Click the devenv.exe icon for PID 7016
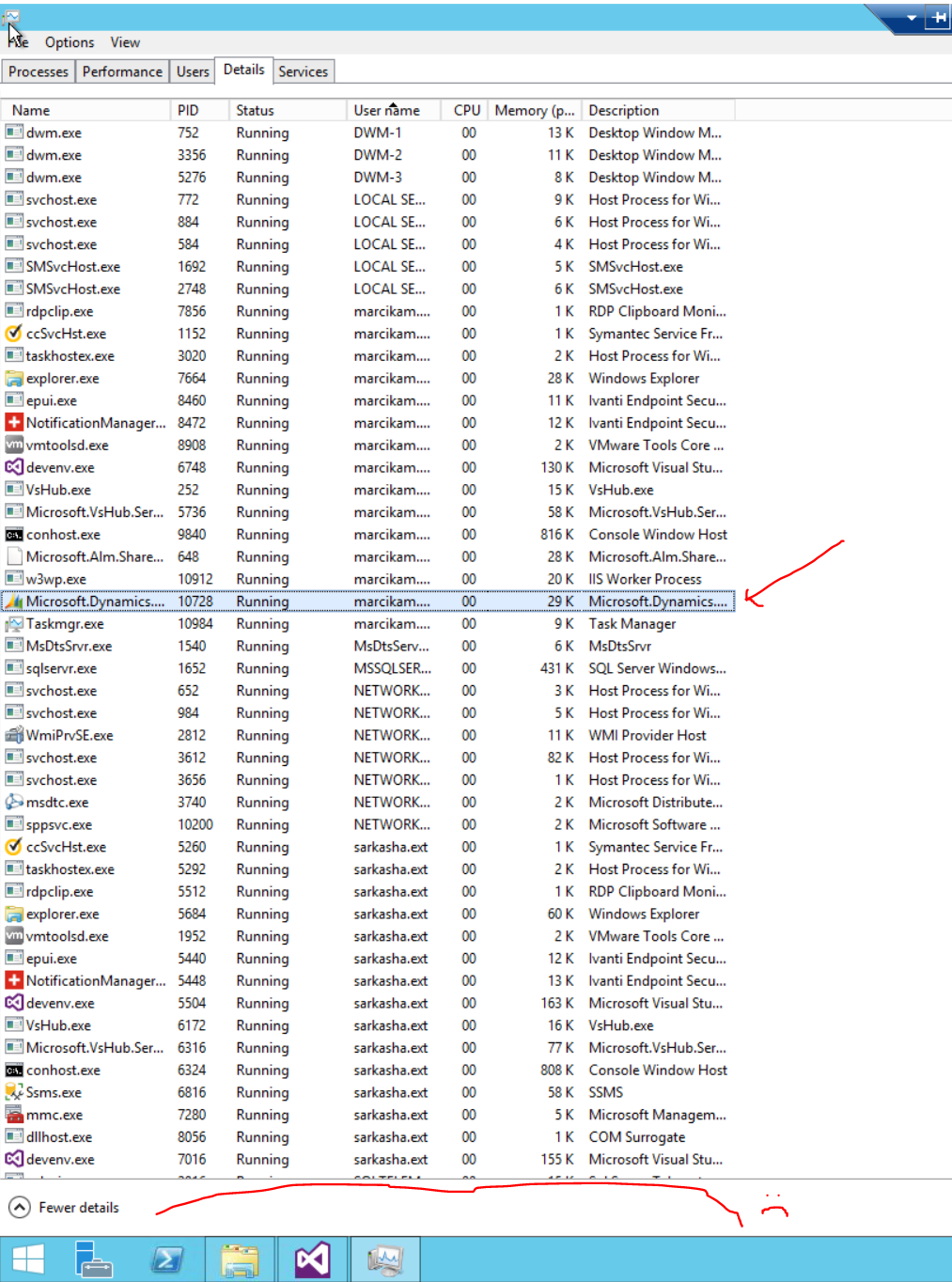This screenshot has height=1282, width=952. point(14,1159)
